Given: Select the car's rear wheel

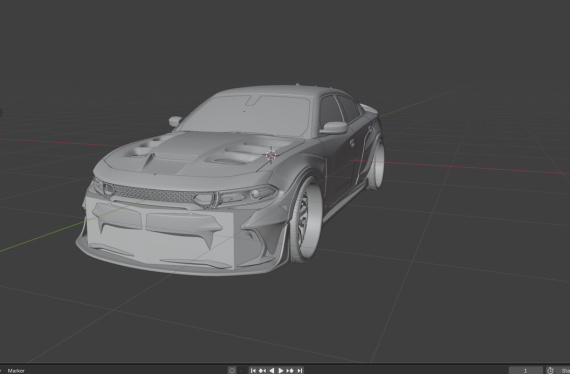Looking at the screenshot, I should point(377,165).
